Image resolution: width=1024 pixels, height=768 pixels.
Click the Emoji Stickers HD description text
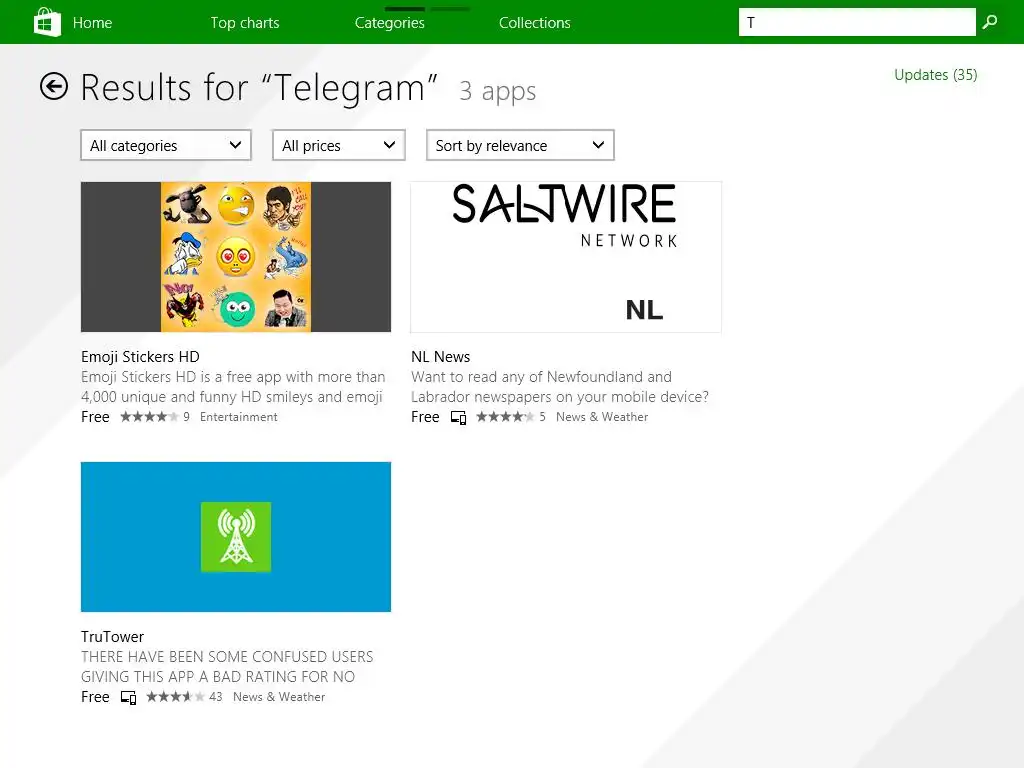pyautogui.click(x=232, y=387)
